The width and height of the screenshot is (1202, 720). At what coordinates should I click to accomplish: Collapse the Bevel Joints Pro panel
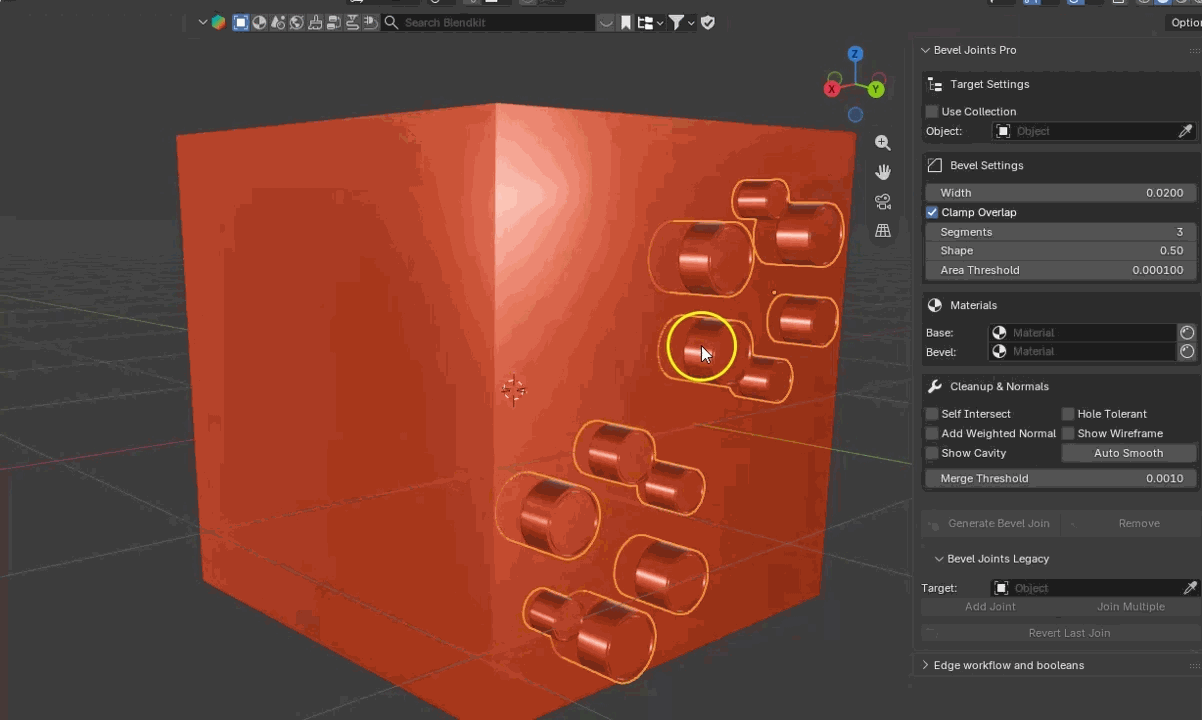click(x=925, y=50)
